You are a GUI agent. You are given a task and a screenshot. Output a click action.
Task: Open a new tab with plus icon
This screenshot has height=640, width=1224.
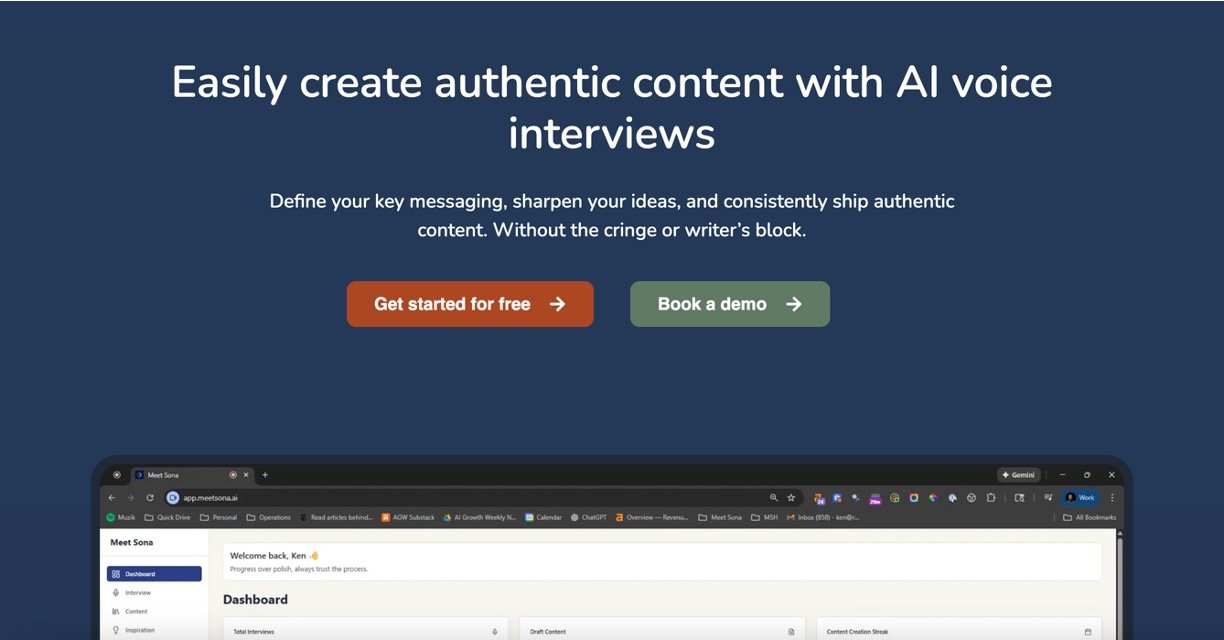click(x=265, y=475)
